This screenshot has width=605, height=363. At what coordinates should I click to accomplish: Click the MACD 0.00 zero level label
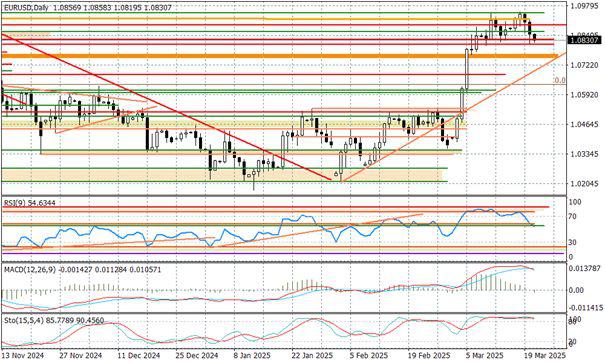577,290
